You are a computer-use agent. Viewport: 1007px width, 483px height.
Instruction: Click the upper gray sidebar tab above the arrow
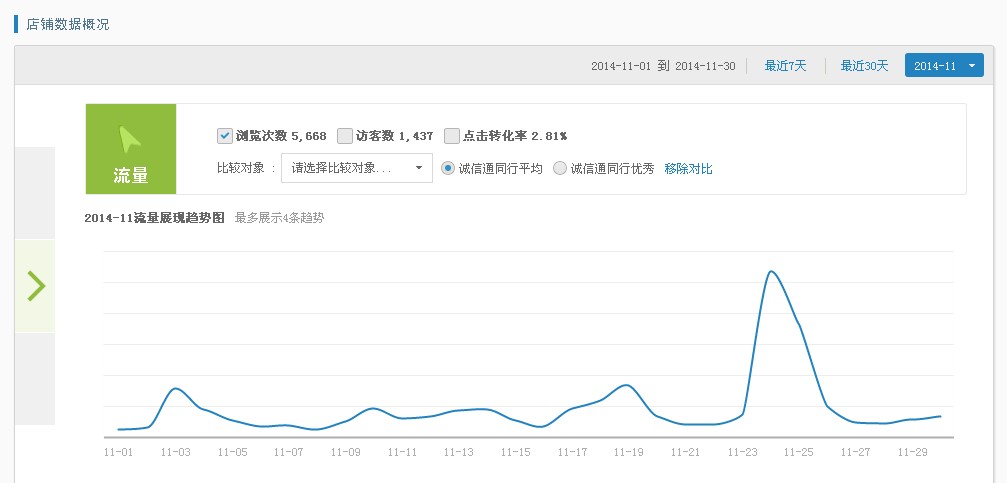tap(35, 193)
